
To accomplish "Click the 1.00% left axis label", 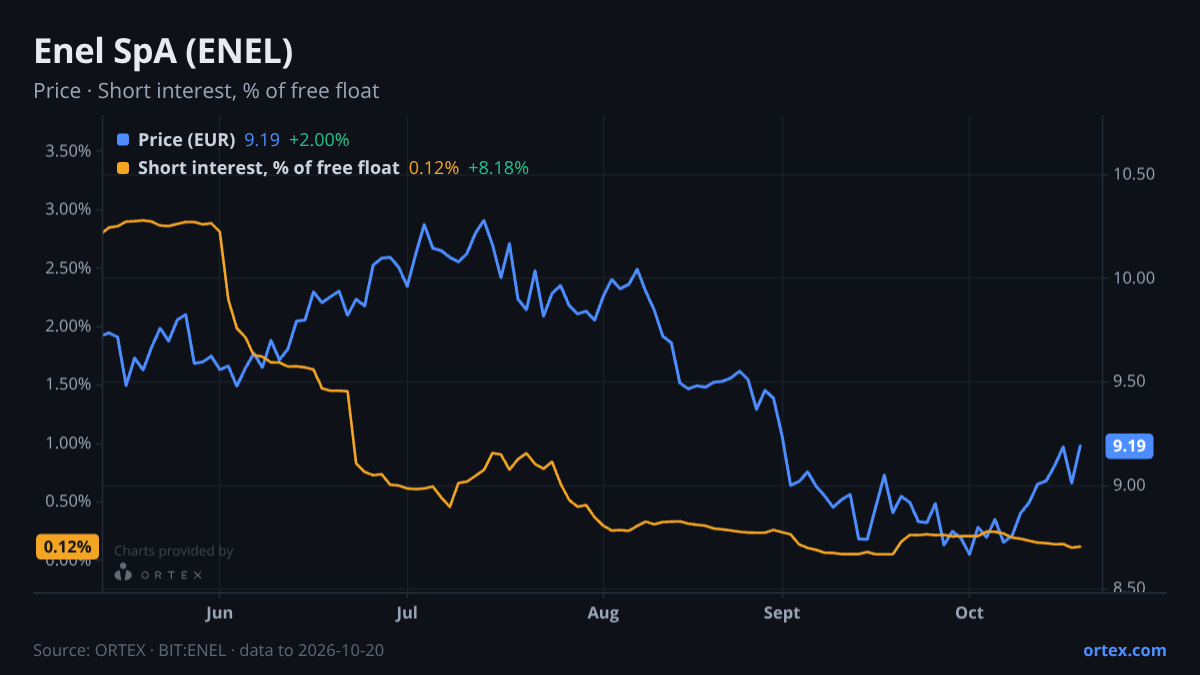I will tap(69, 443).
